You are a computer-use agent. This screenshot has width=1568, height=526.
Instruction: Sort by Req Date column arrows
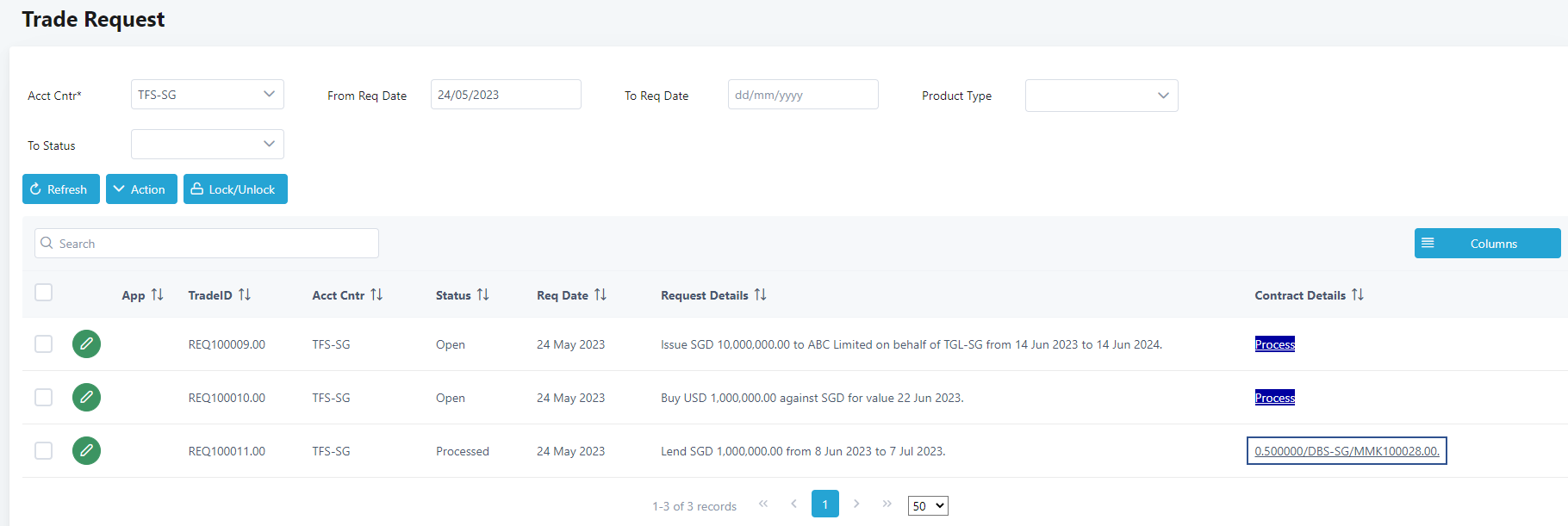click(600, 295)
